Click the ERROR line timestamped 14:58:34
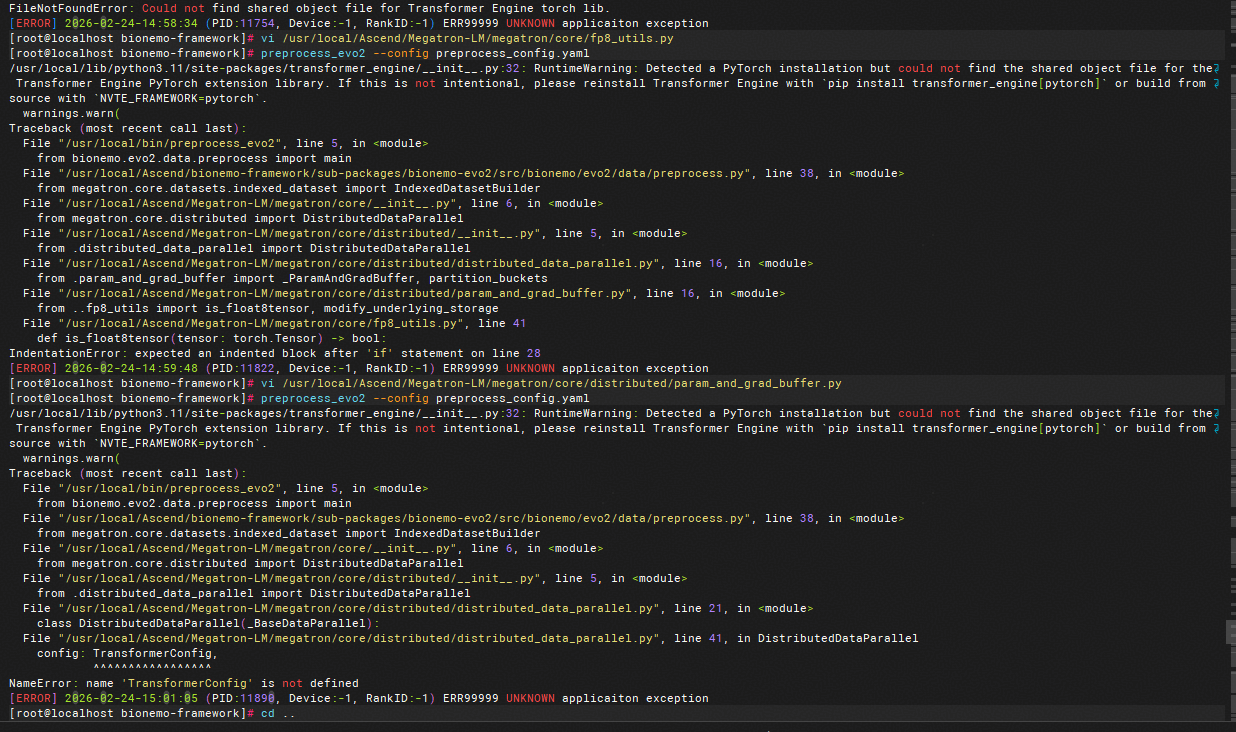 pos(359,23)
